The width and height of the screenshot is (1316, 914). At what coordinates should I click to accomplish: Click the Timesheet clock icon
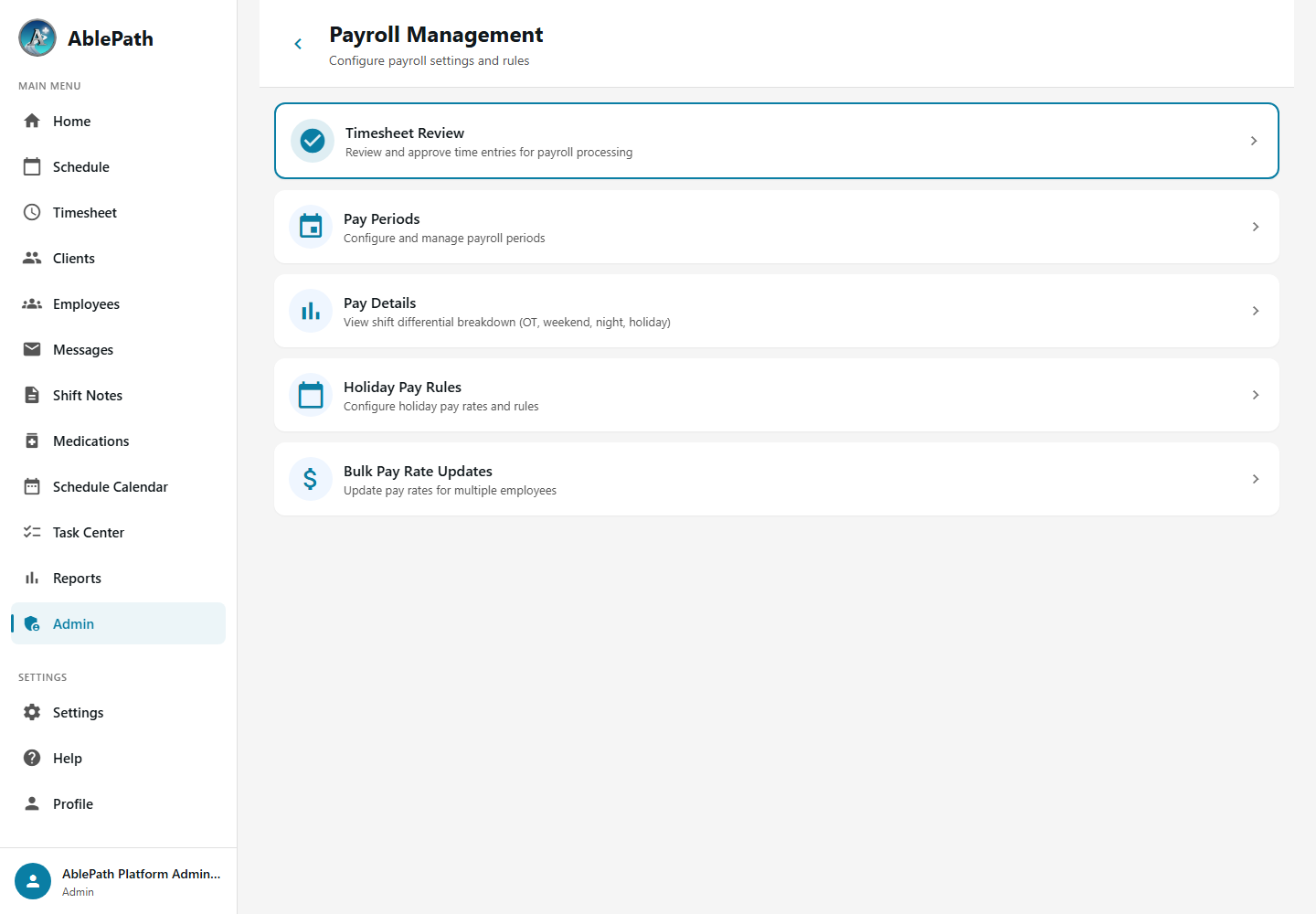[x=32, y=212]
